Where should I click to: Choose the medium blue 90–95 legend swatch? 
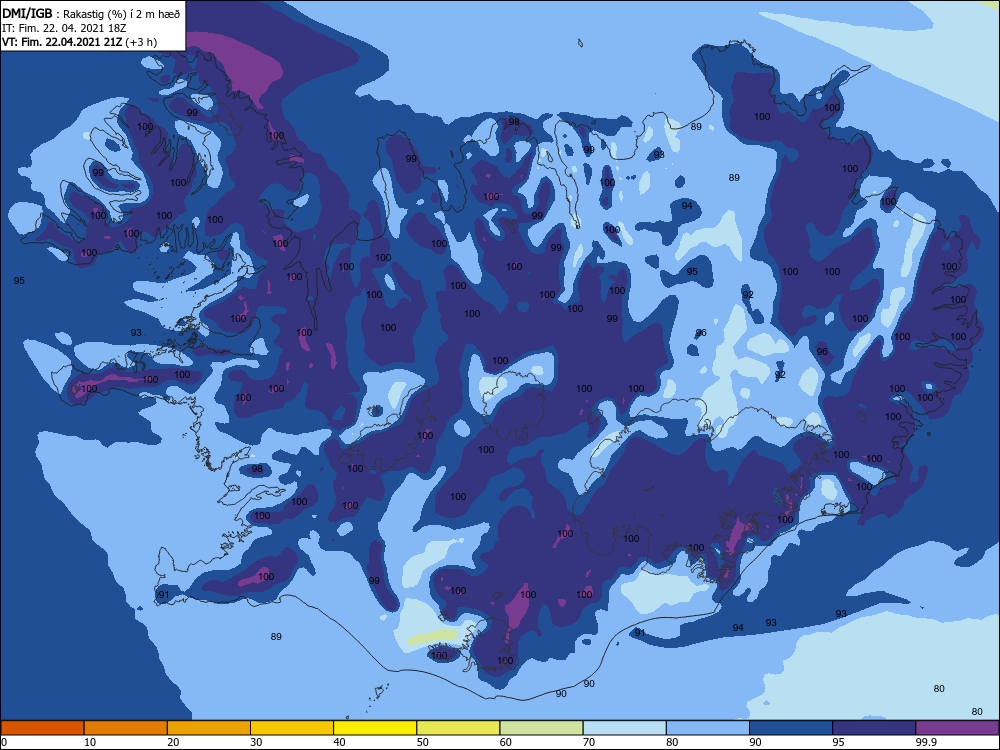(791, 728)
